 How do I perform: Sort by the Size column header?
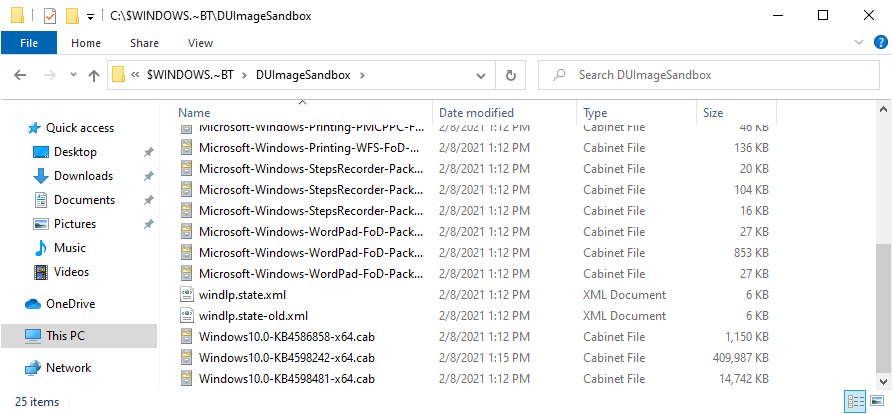point(712,113)
